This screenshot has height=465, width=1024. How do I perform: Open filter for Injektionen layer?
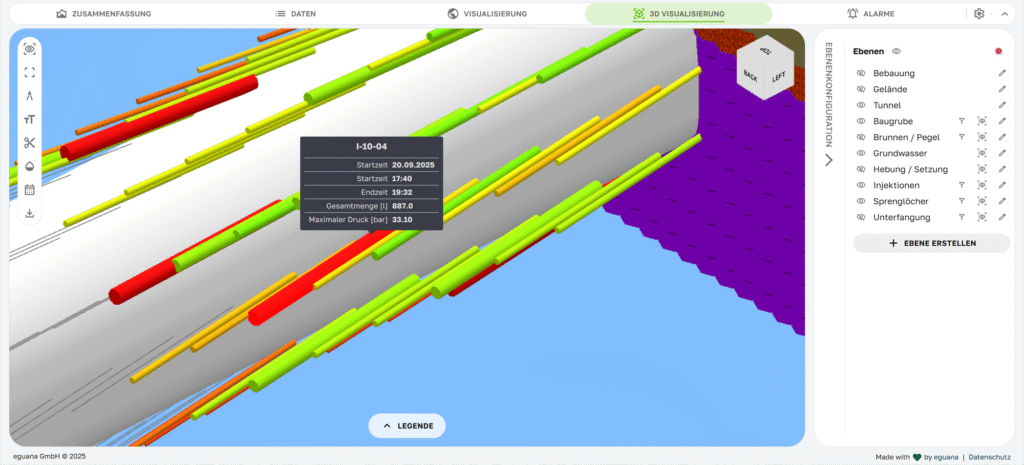pyautogui.click(x=961, y=185)
